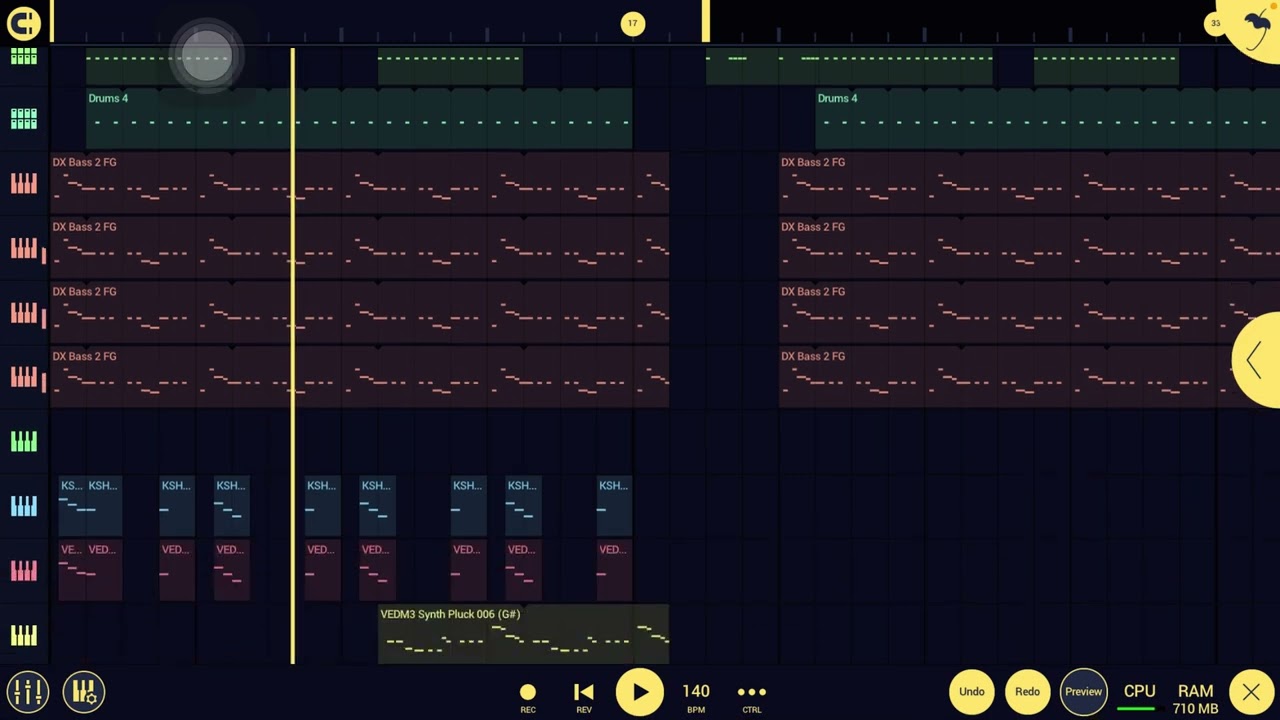This screenshot has height=720, width=1280.
Task: Select the VEDM3 Synth Pluck 006 (G#) clip
Action: (524, 634)
